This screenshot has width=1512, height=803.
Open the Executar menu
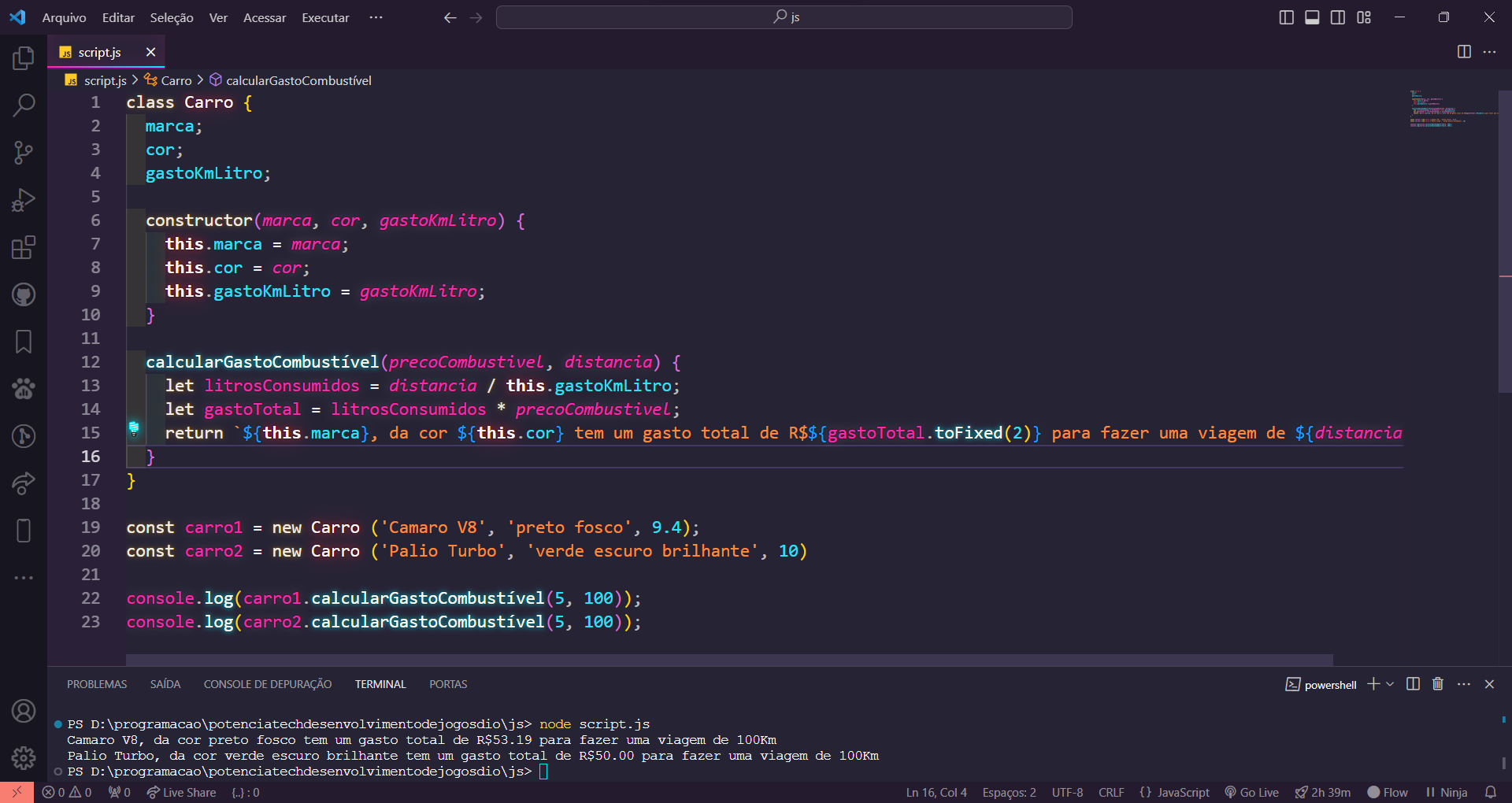(324, 17)
